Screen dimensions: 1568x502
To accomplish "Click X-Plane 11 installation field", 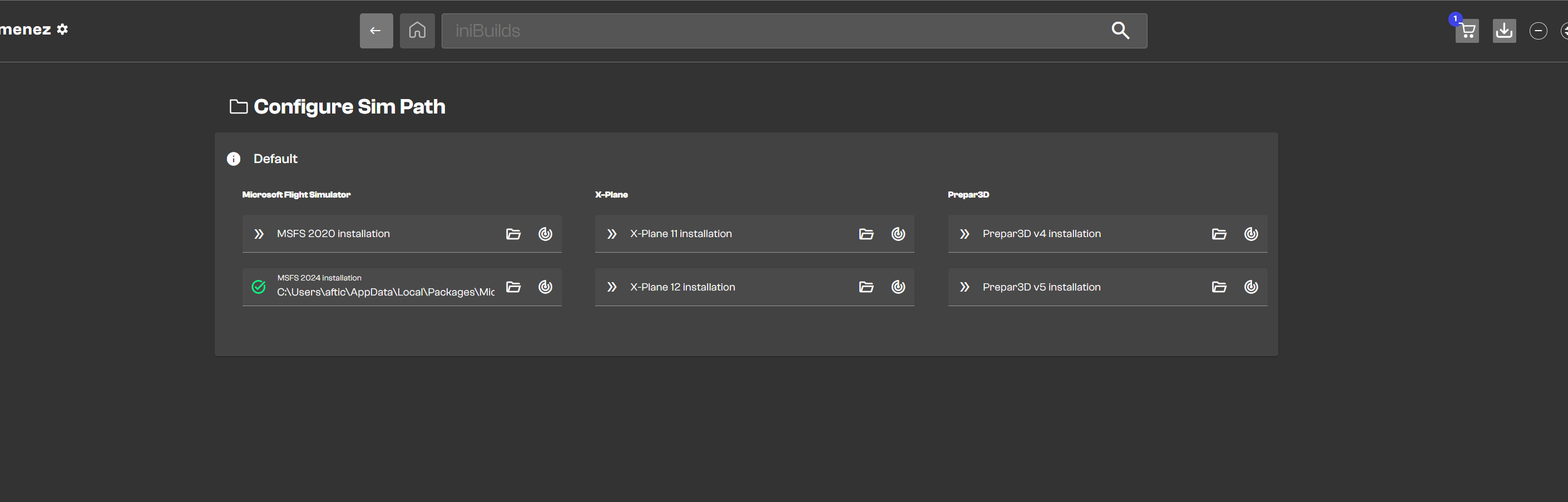I will (755, 233).
